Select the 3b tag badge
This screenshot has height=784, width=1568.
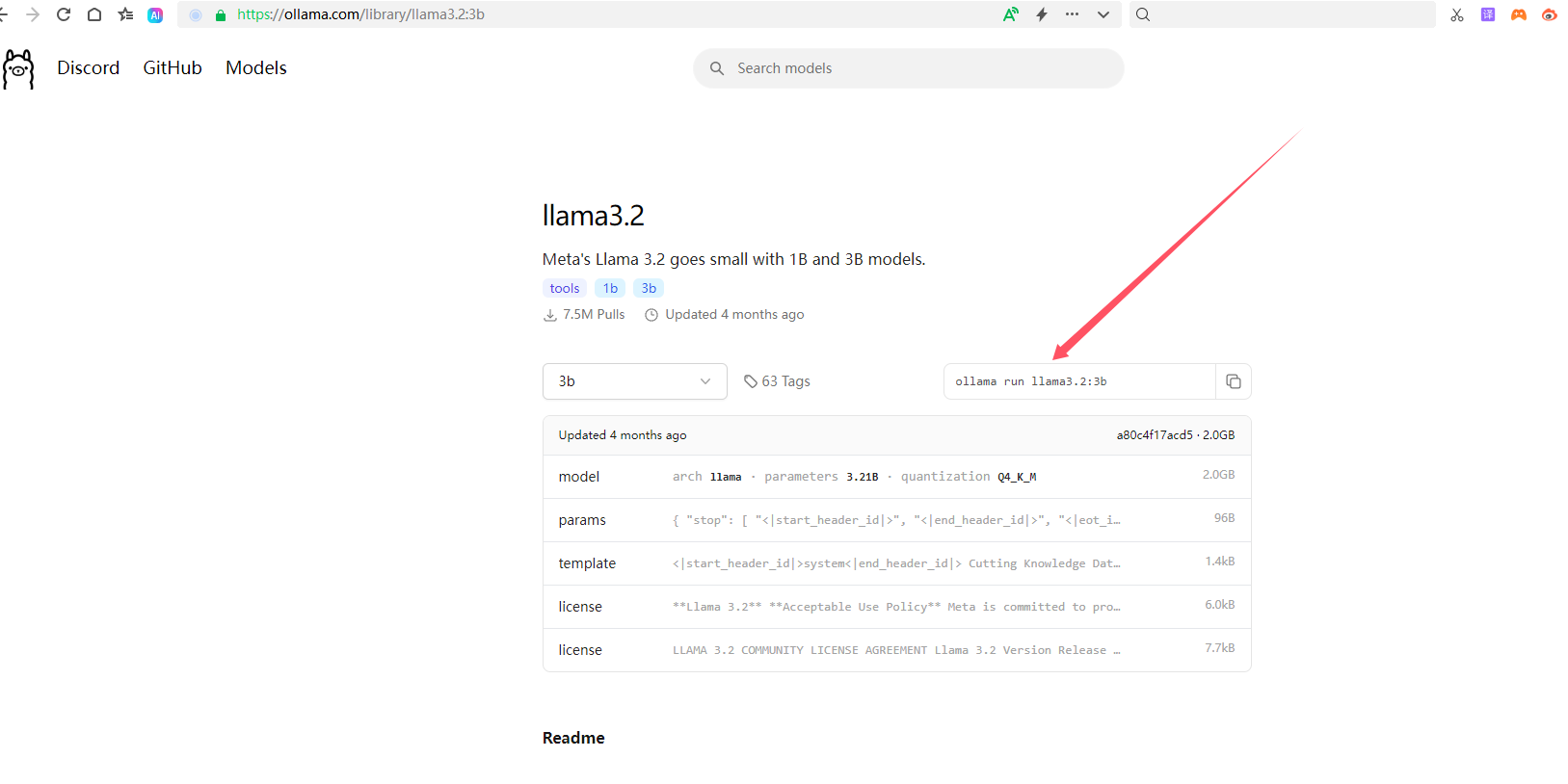[x=649, y=288]
